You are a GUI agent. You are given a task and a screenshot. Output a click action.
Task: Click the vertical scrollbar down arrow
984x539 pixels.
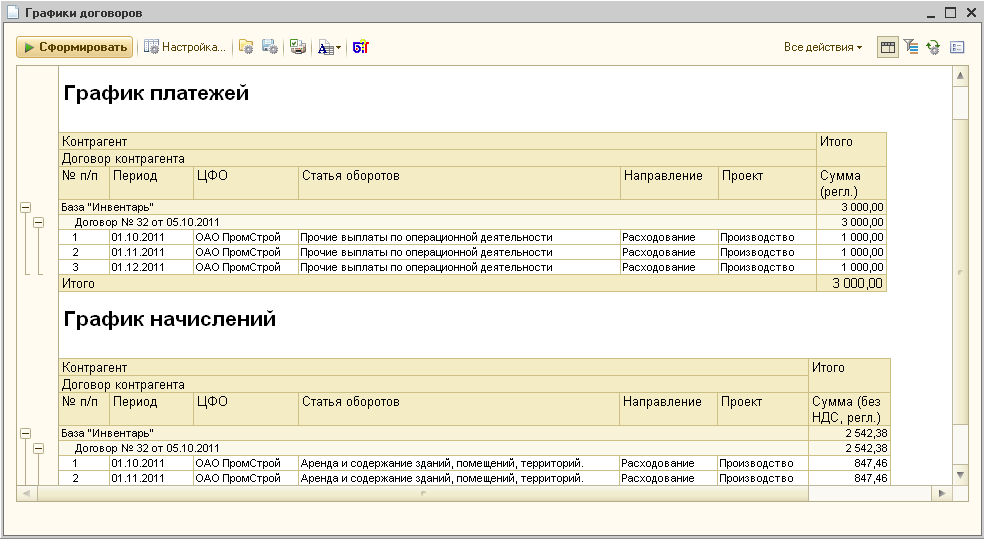tap(960, 474)
